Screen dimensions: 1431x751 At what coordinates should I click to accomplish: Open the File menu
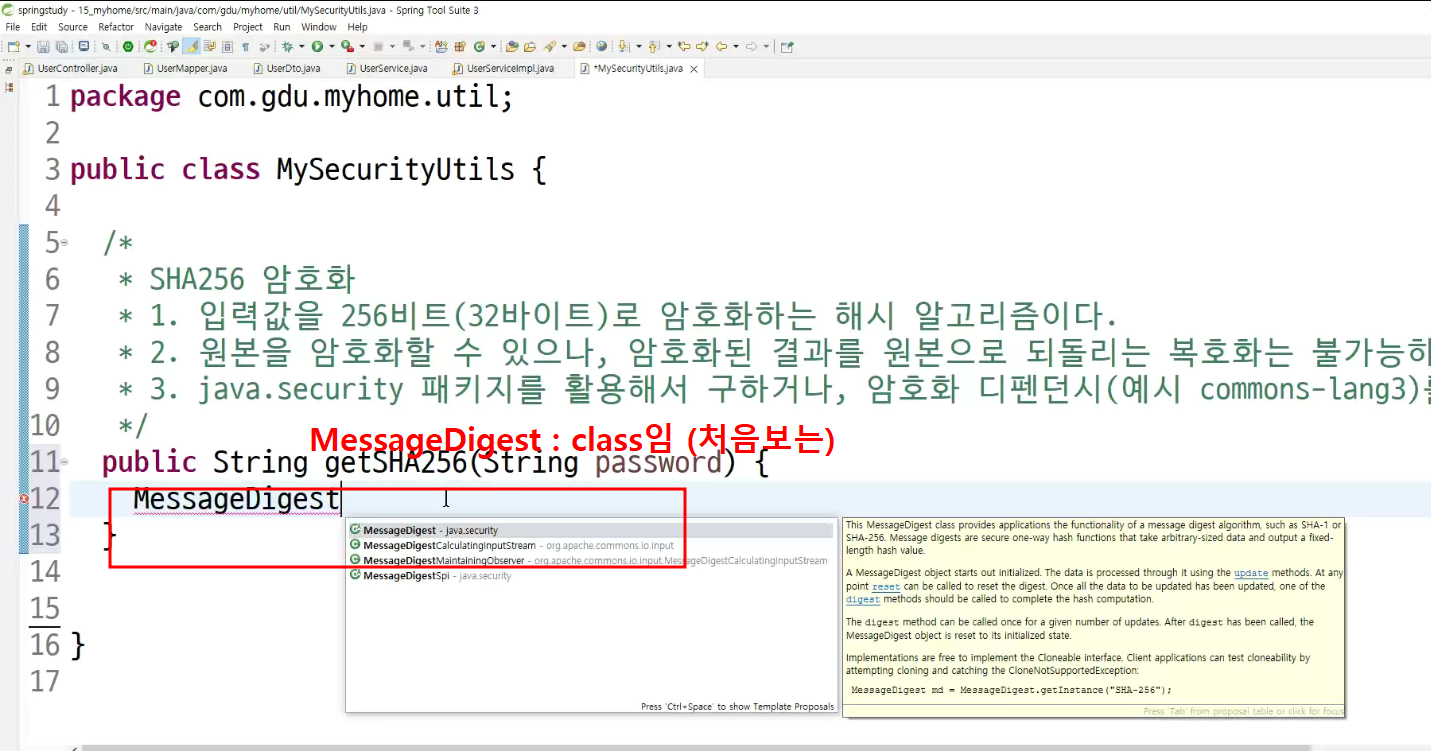coord(13,27)
